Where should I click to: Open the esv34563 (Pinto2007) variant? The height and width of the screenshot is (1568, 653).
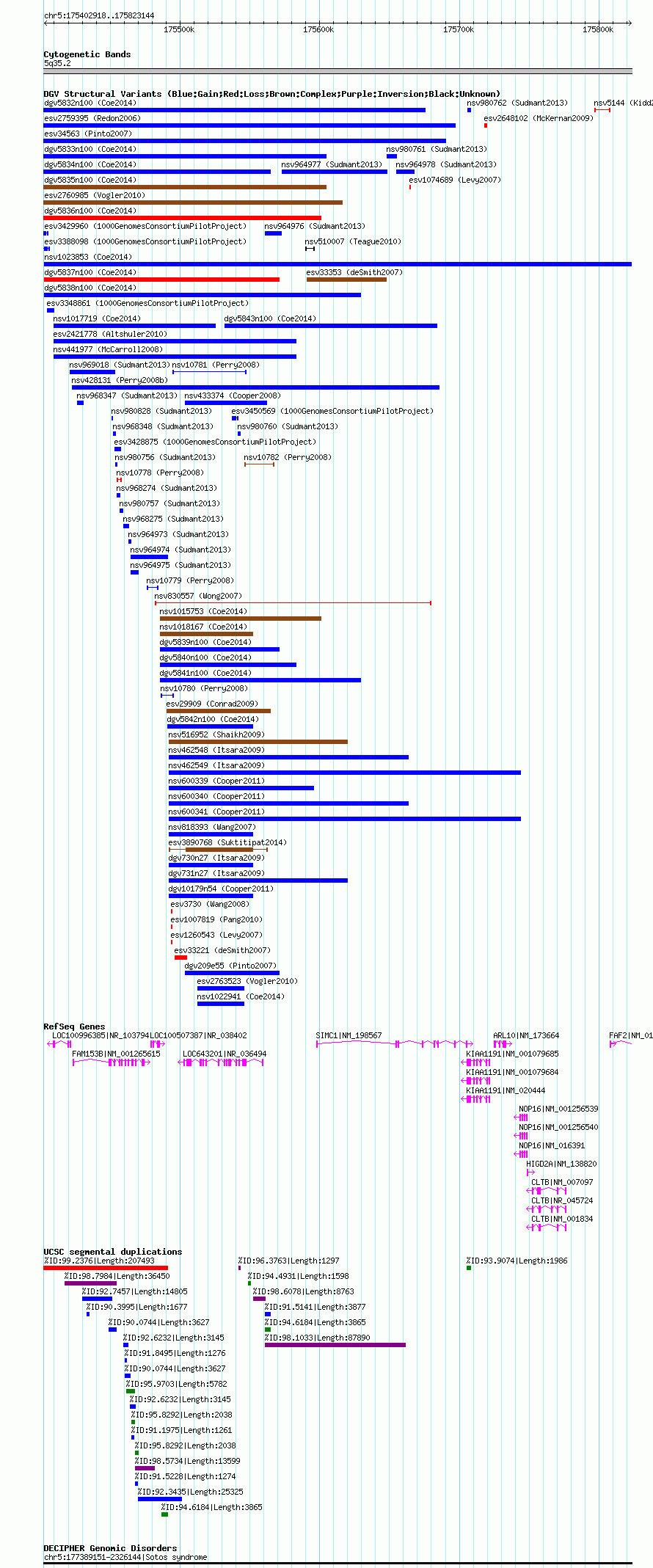245,141
